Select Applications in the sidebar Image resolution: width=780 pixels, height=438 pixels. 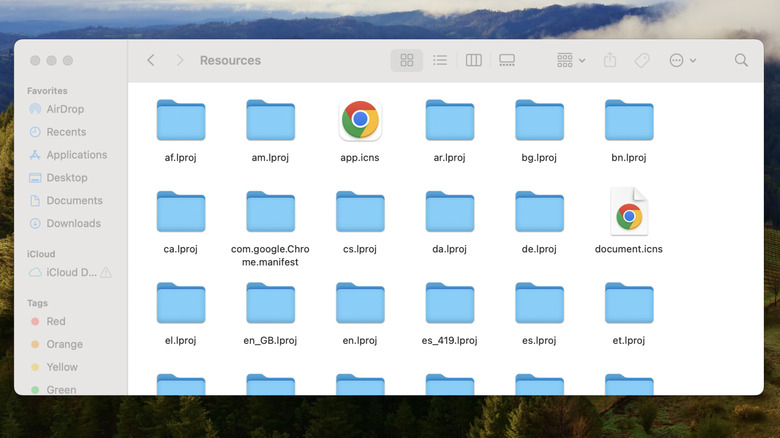pos(76,155)
